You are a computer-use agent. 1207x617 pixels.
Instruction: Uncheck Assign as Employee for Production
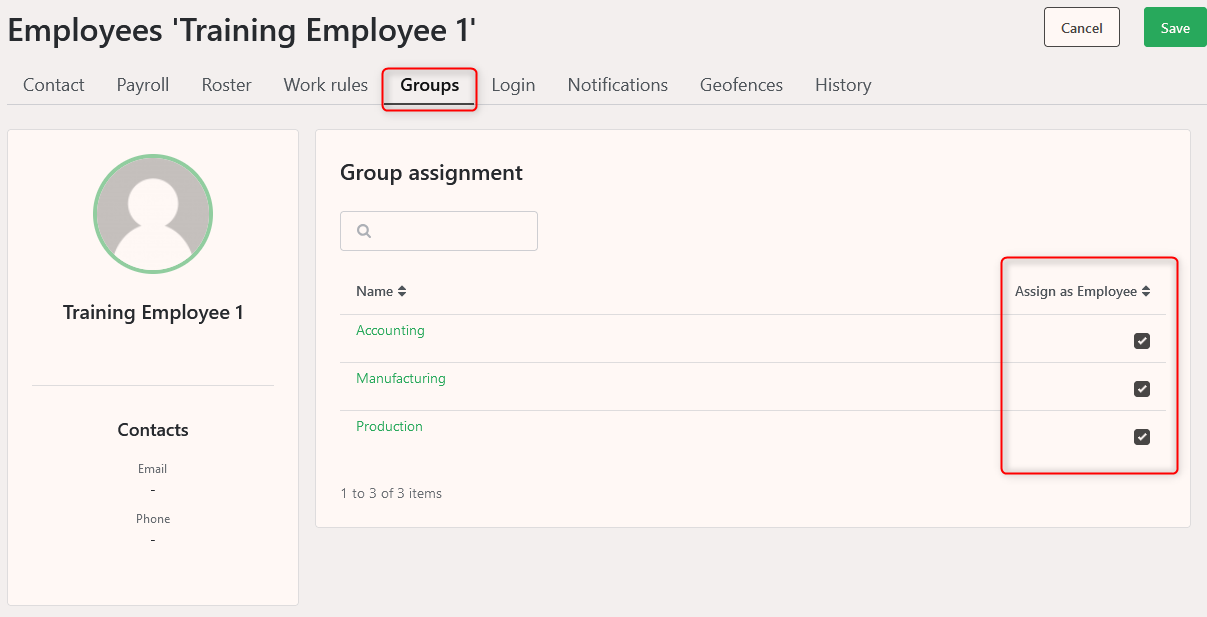point(1142,437)
